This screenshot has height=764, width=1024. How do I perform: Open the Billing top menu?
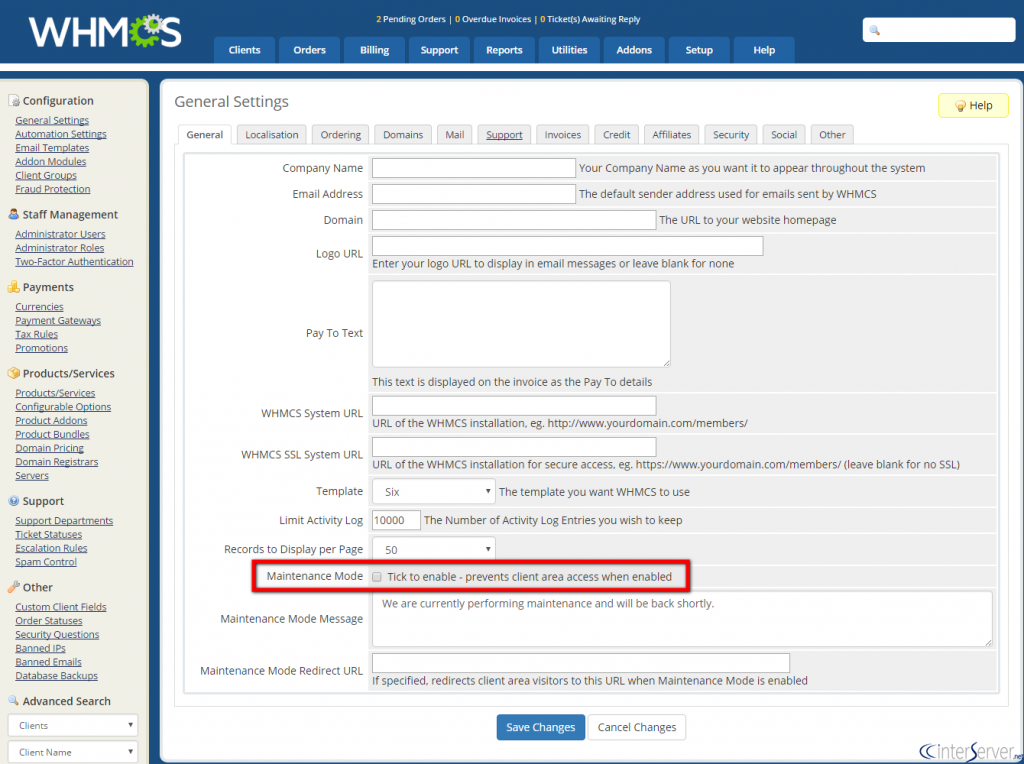[374, 50]
